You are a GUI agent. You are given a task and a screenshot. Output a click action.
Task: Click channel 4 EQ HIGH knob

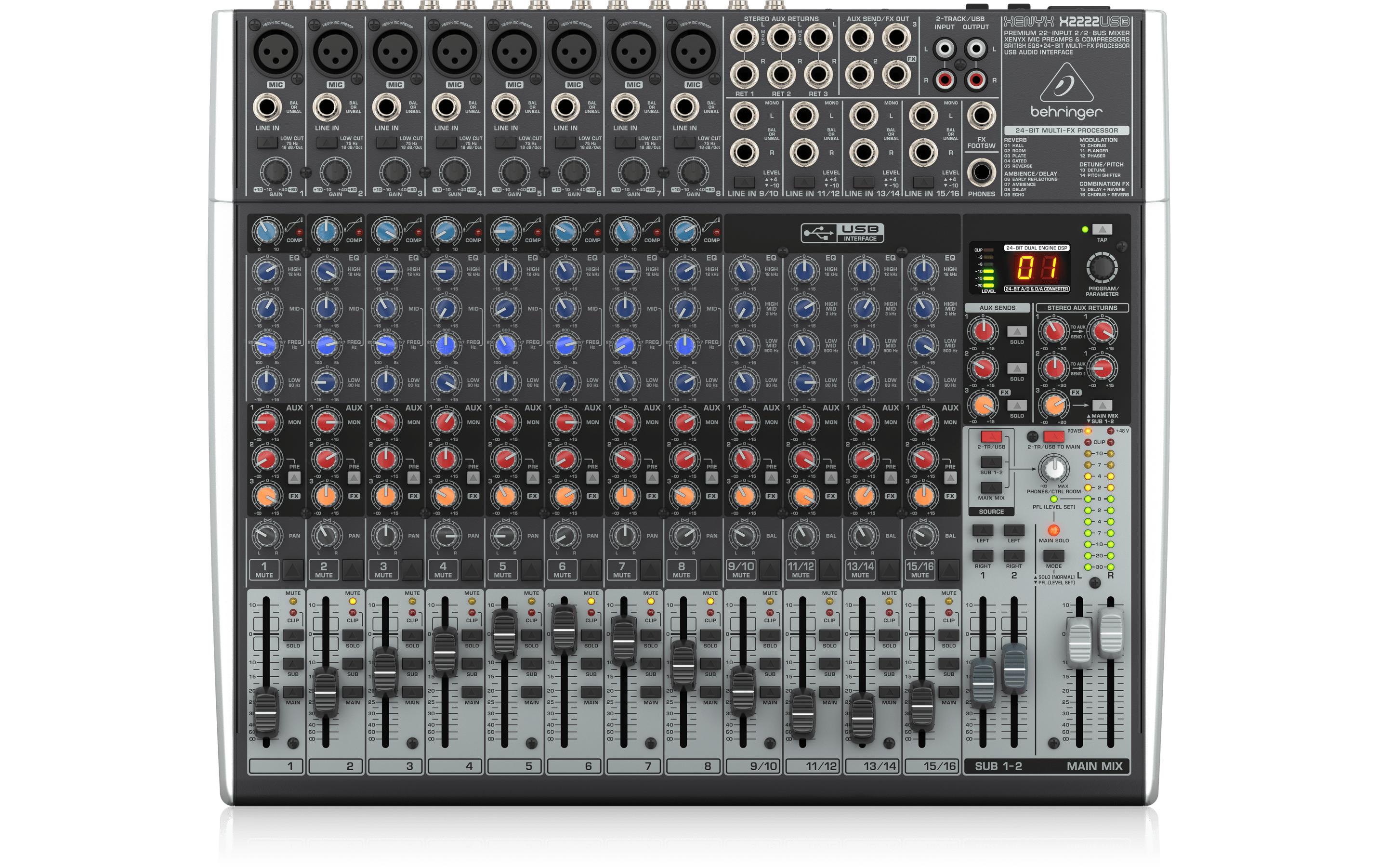pos(446,271)
